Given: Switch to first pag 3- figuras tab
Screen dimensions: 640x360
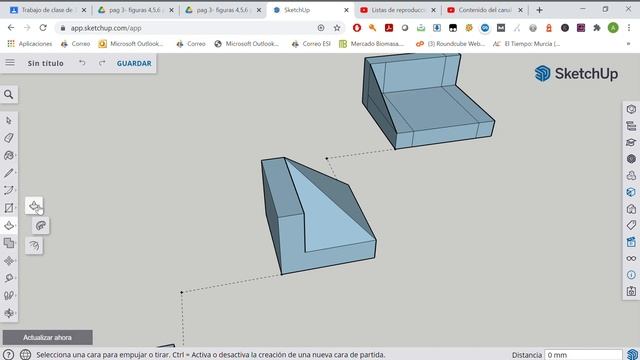Looking at the screenshot, I should coord(135,10).
